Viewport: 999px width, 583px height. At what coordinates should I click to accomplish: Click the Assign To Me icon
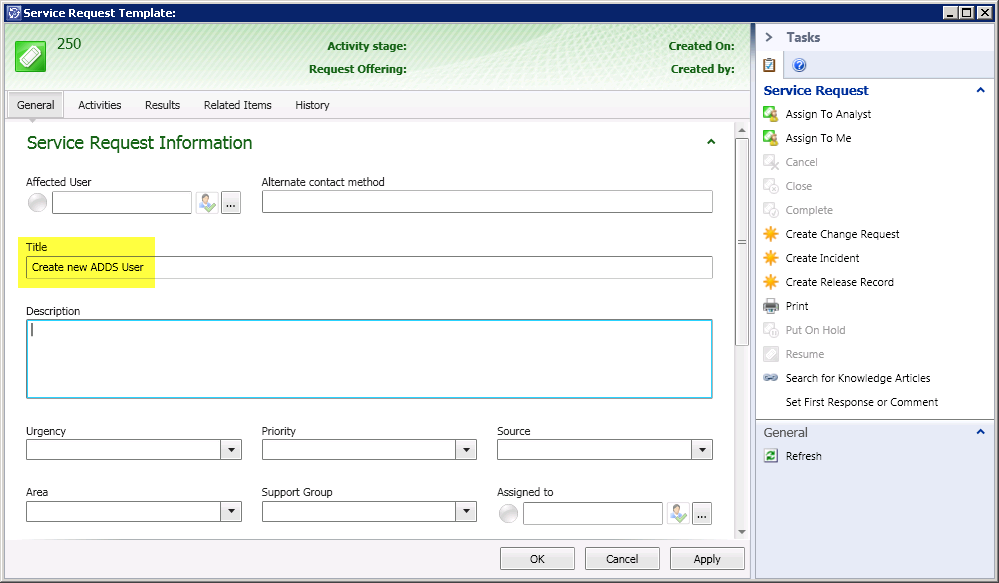[770, 138]
